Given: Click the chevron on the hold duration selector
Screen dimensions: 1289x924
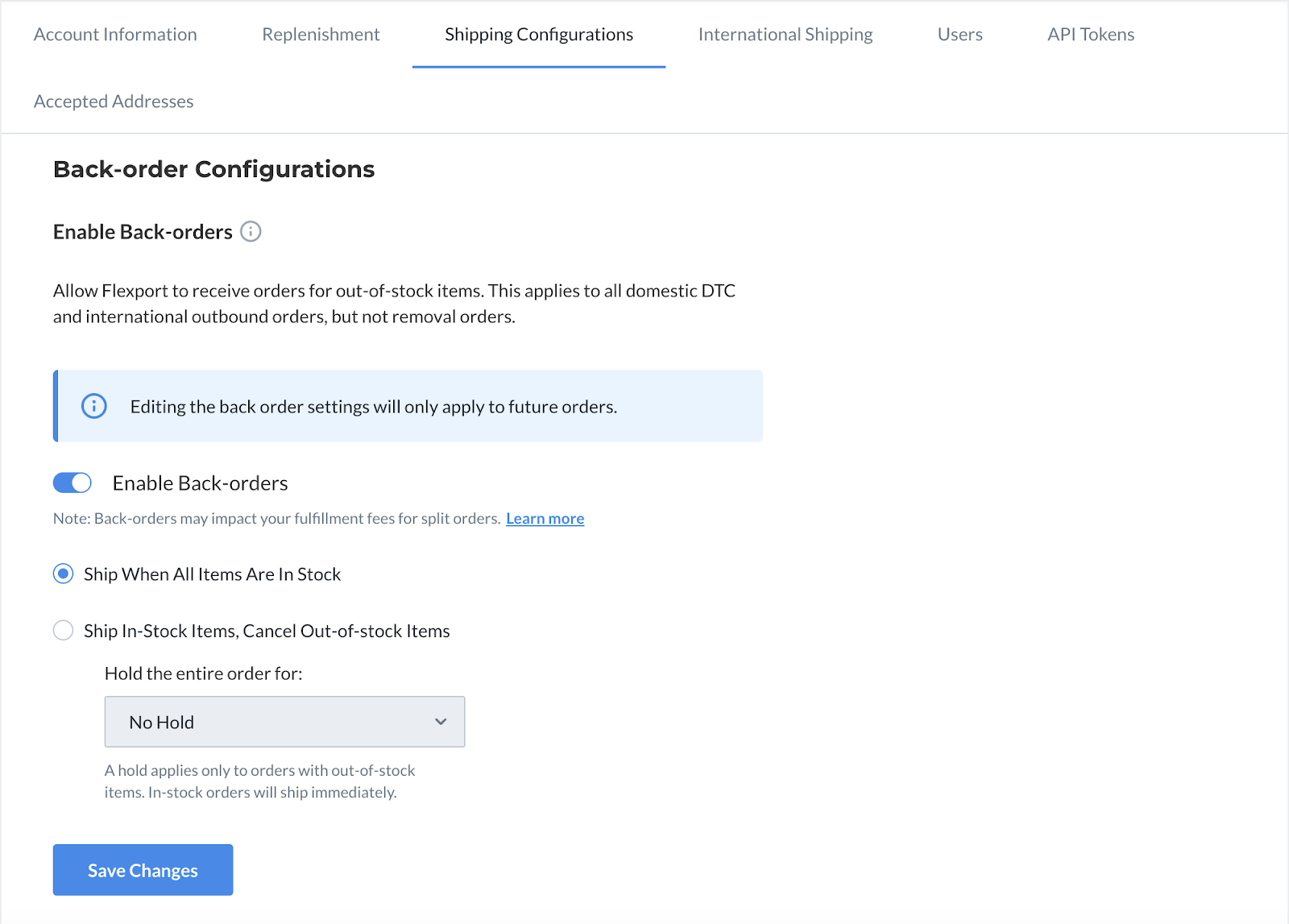Looking at the screenshot, I should coord(441,722).
